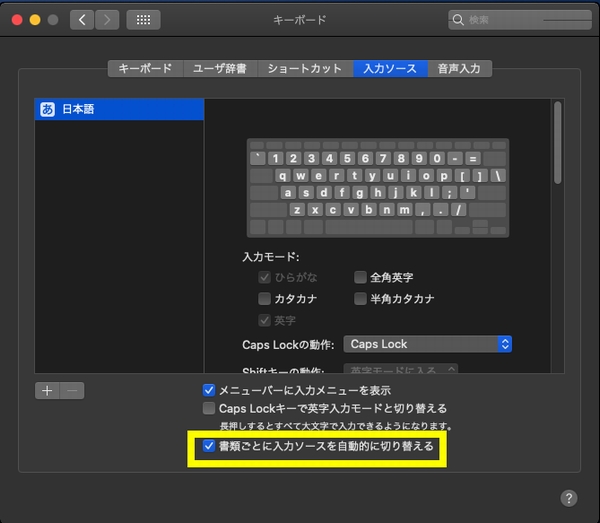Screen dimensions: 600x523
Task: Enable the 全角英字 input mode checkbox
Action: (x=360, y=277)
